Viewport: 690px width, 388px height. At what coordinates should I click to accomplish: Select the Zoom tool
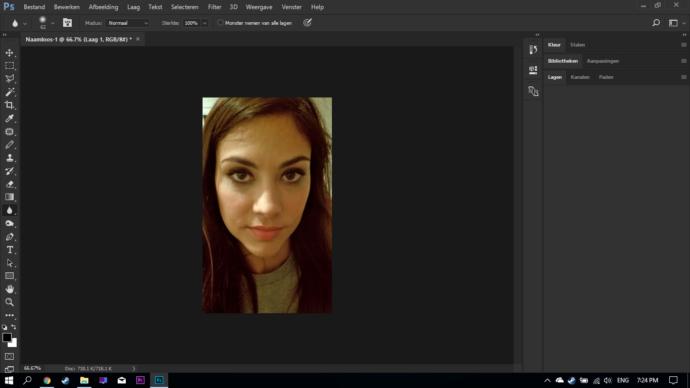pyautogui.click(x=9, y=302)
